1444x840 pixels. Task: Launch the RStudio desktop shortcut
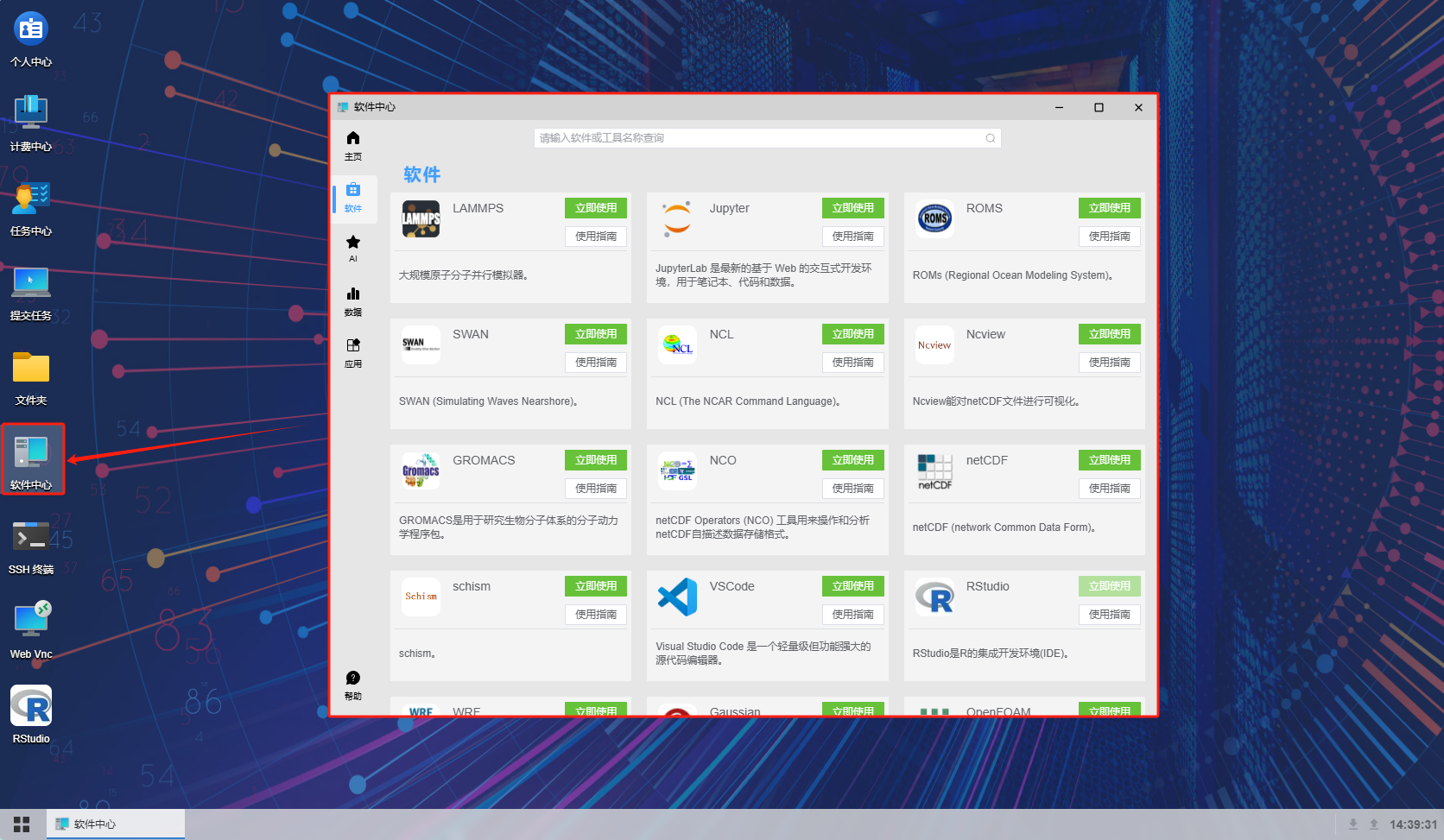click(x=31, y=716)
